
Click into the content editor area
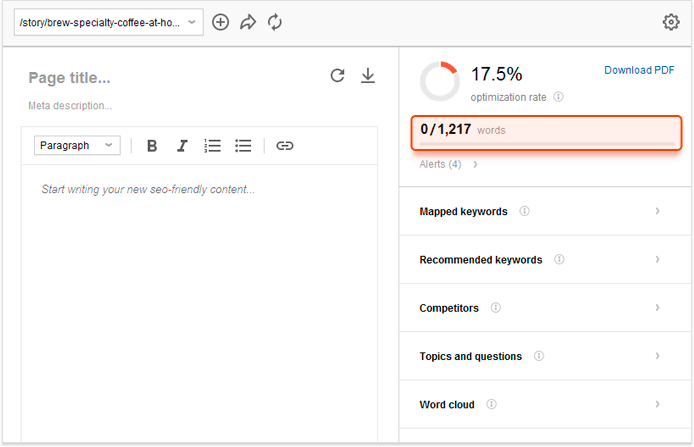pyautogui.click(x=199, y=301)
